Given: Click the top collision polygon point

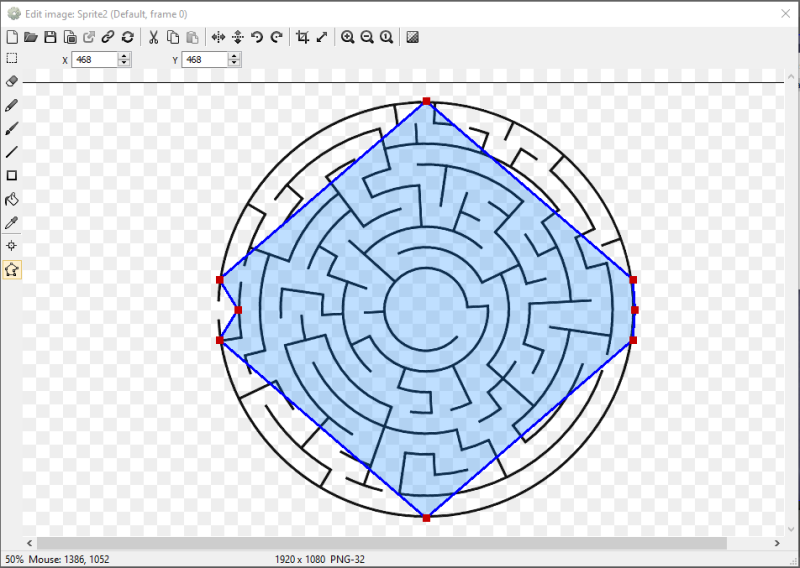Looking at the screenshot, I should pos(427,101).
